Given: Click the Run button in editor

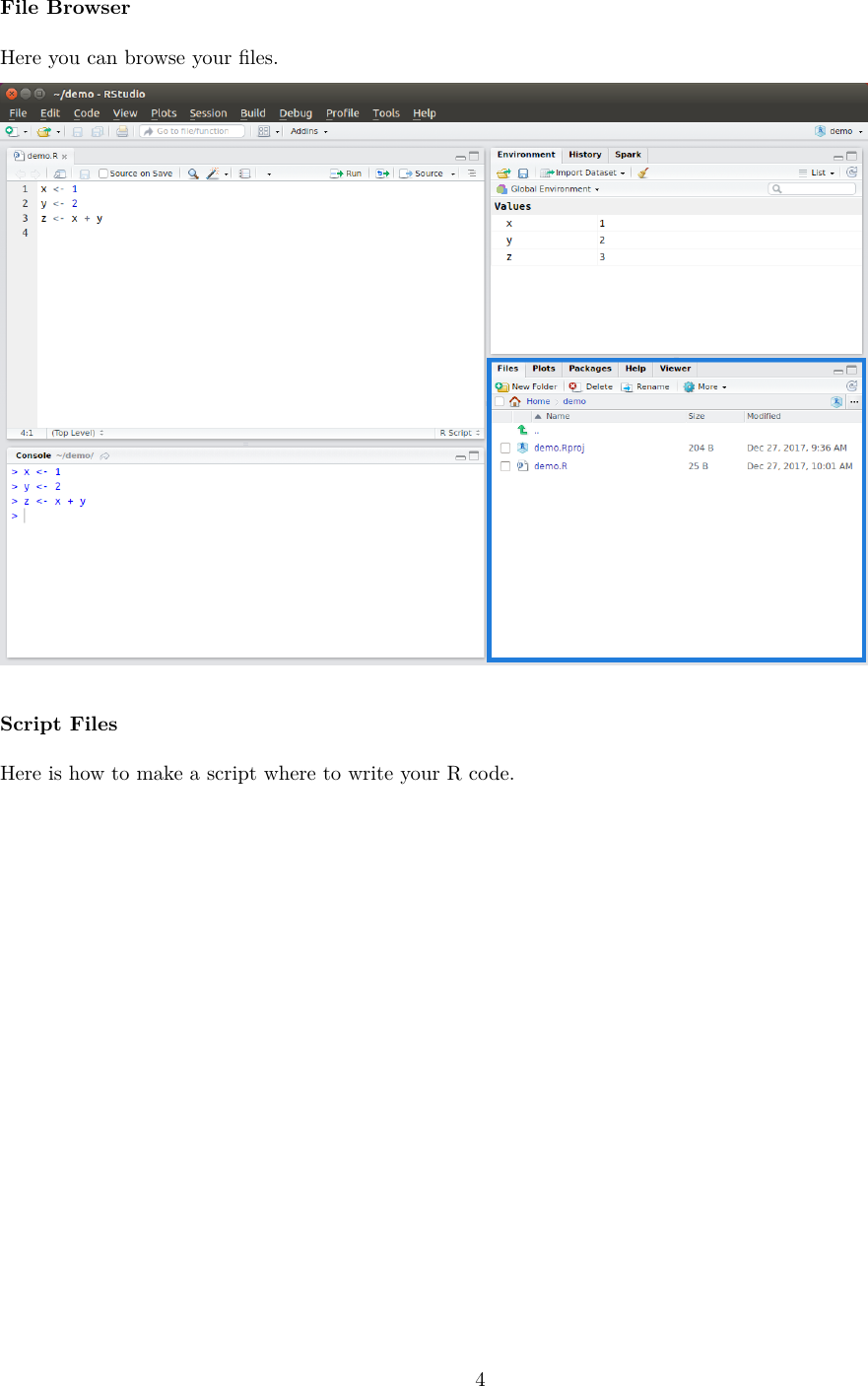Looking at the screenshot, I should point(346,173).
